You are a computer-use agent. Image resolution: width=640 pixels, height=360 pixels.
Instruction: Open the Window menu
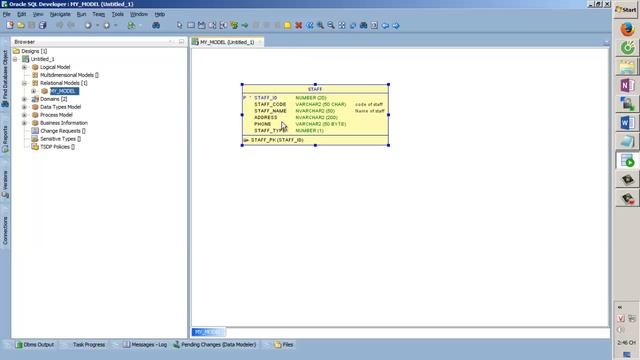coord(139,14)
